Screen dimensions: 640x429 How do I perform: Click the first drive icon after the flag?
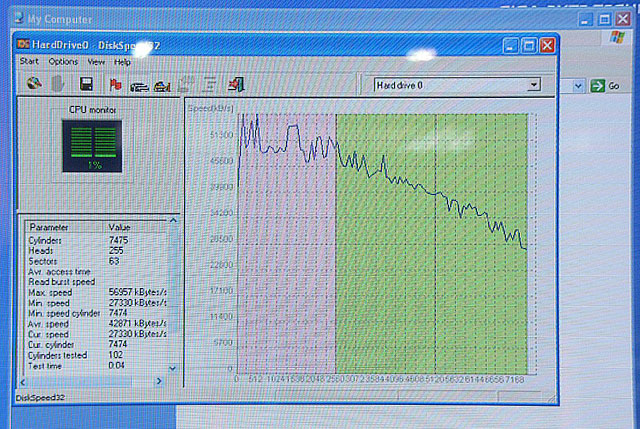pyautogui.click(x=139, y=85)
